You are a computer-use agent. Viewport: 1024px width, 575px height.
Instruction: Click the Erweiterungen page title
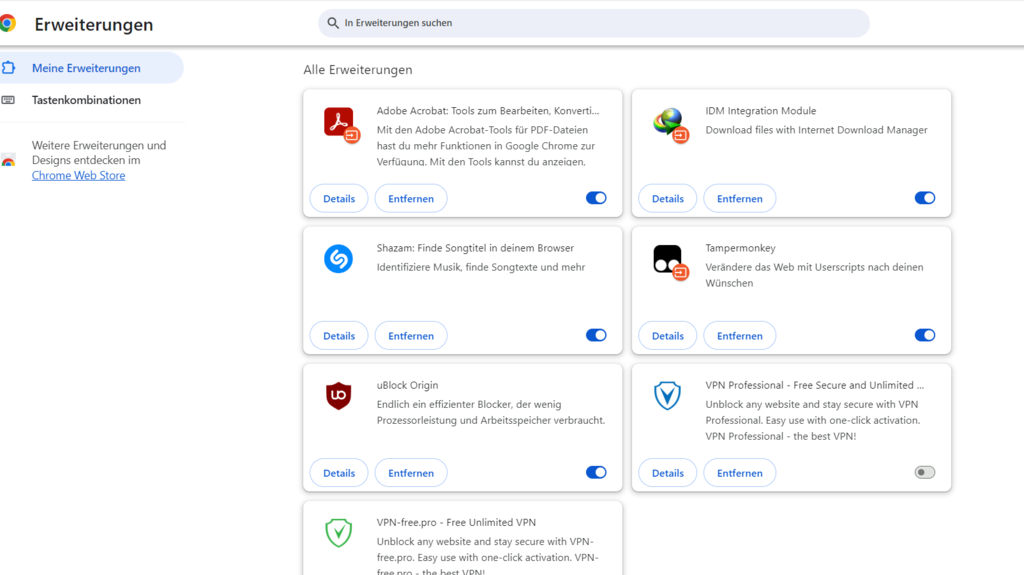point(94,25)
